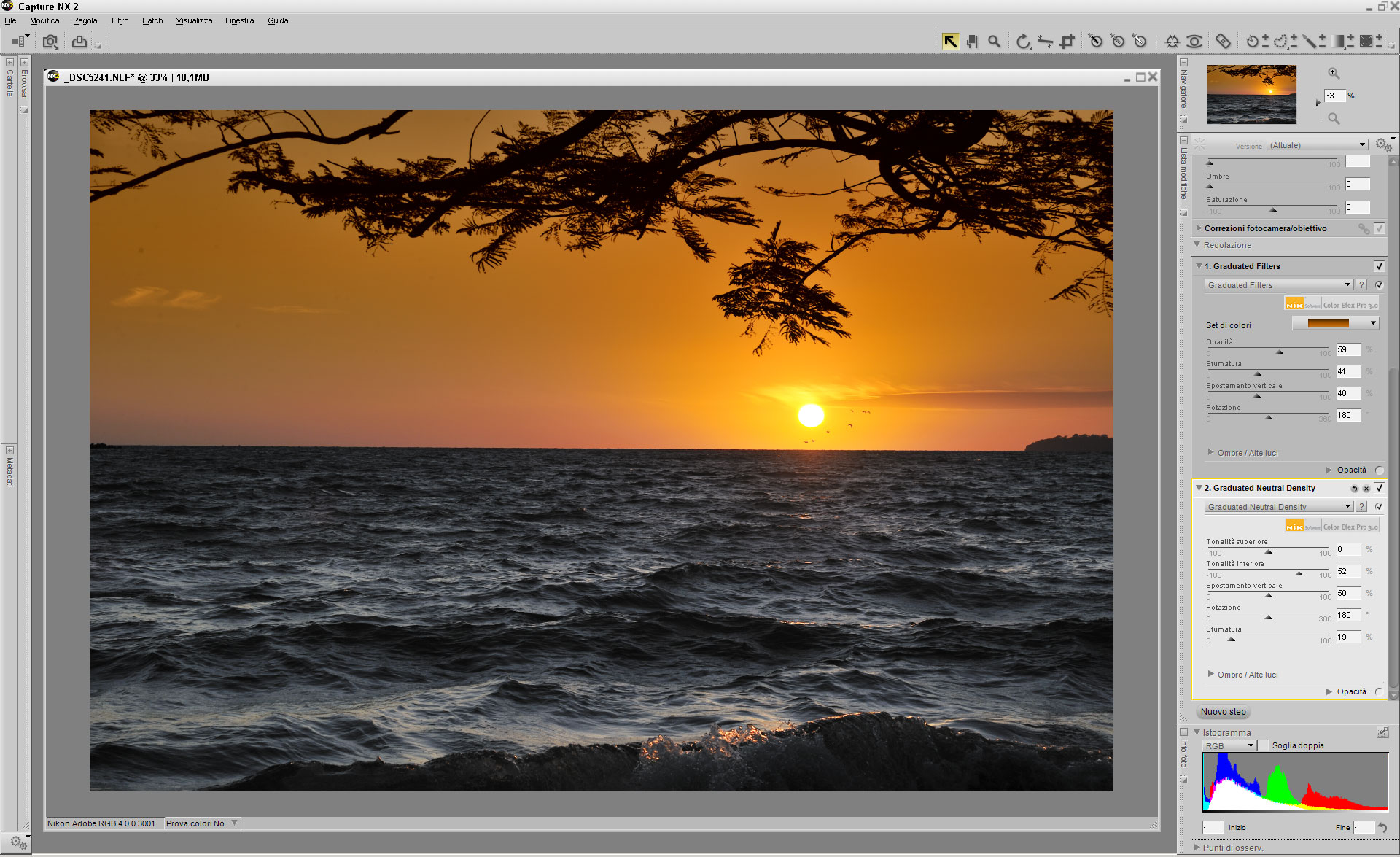Open the Filtro menu
Viewport: 1400px width, 857px height.
coord(120,20)
